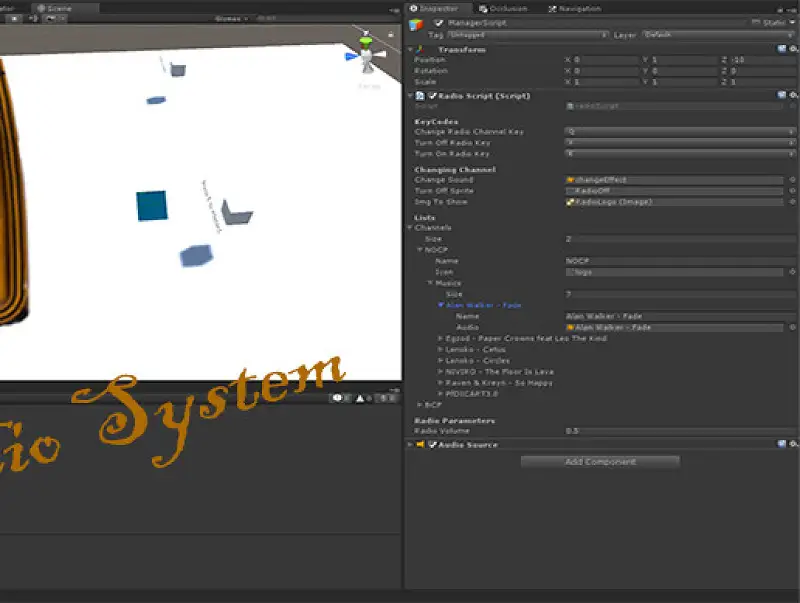Image resolution: width=800 pixels, height=603 pixels.
Task: Toggle the ManagerScript active checkbox
Action: pyautogui.click(x=438, y=22)
